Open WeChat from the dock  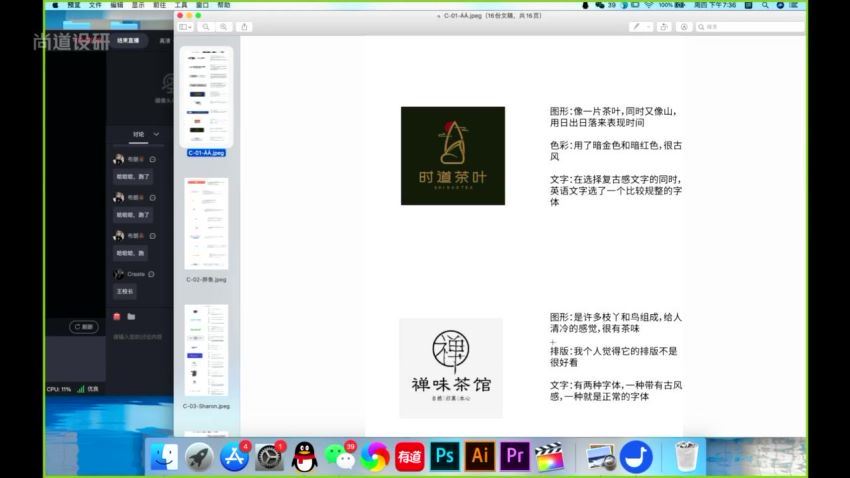[x=339, y=456]
